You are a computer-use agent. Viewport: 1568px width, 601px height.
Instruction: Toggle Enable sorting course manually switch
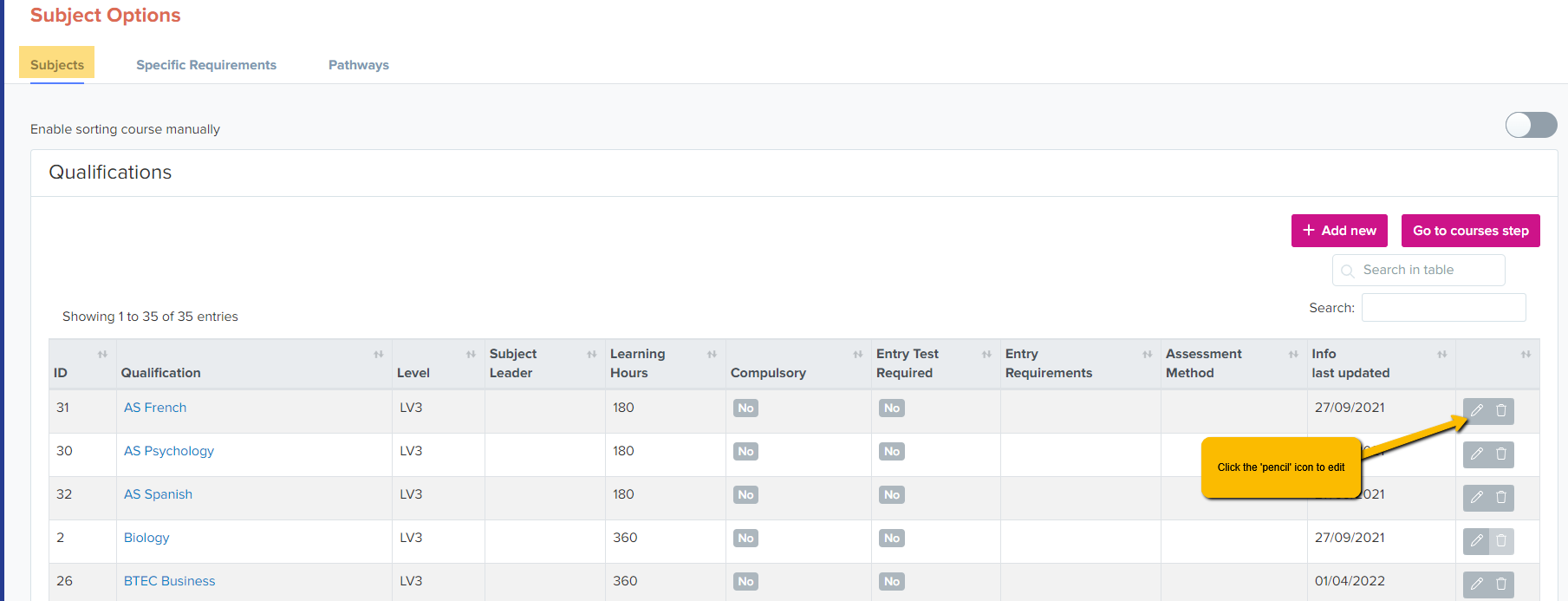1531,125
